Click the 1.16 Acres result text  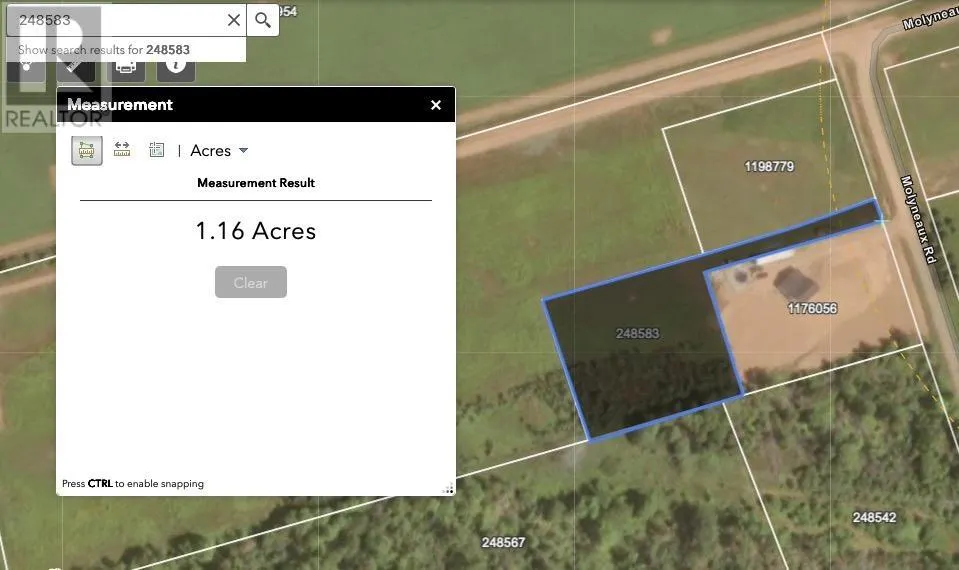pyautogui.click(x=256, y=231)
